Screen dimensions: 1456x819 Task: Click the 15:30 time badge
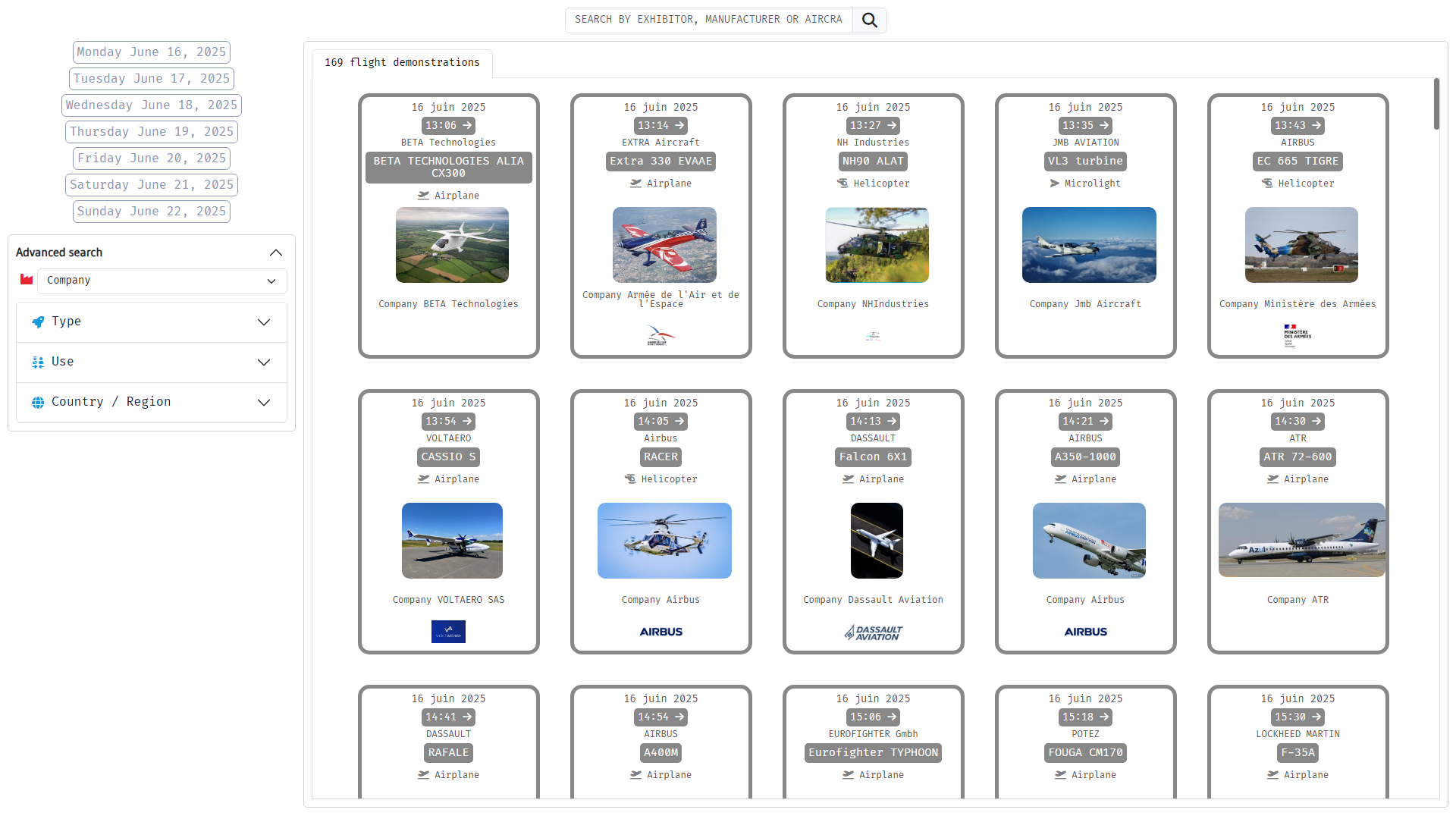[x=1298, y=717]
